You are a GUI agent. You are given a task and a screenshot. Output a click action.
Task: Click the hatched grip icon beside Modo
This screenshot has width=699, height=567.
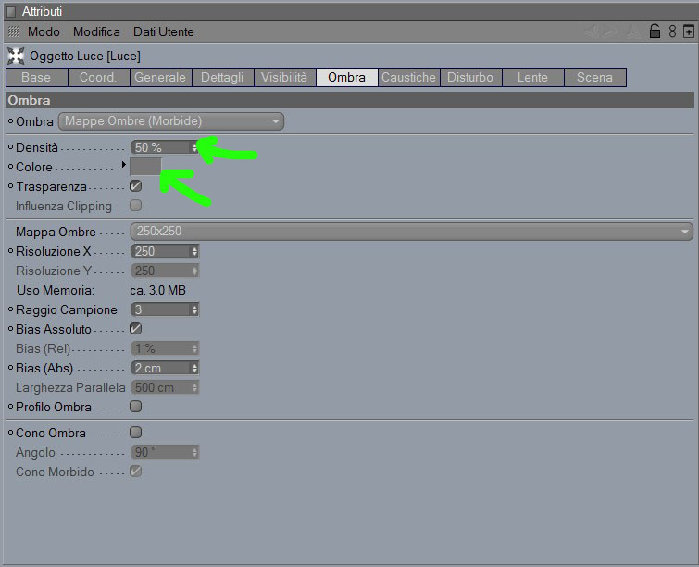point(14,32)
